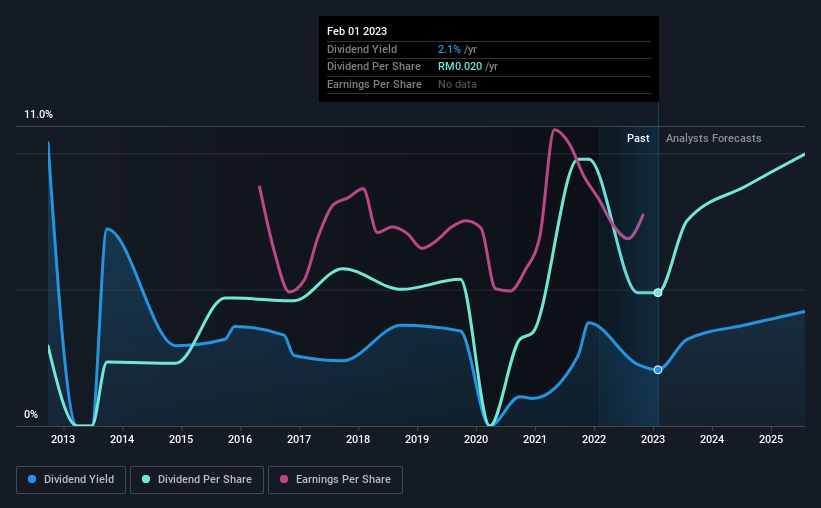Click the 2013 label on the x-axis
The height and width of the screenshot is (508, 821).
[x=63, y=439]
